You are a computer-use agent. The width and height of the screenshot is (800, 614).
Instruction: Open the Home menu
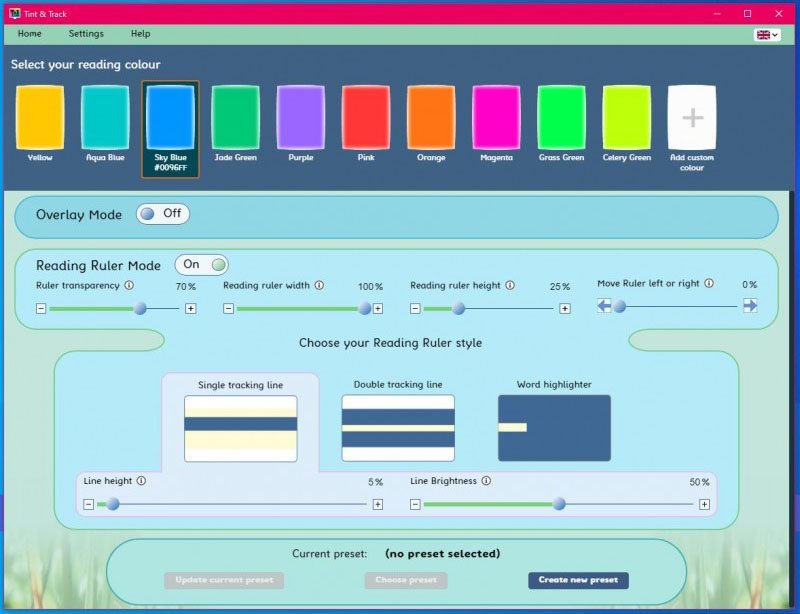(30, 34)
